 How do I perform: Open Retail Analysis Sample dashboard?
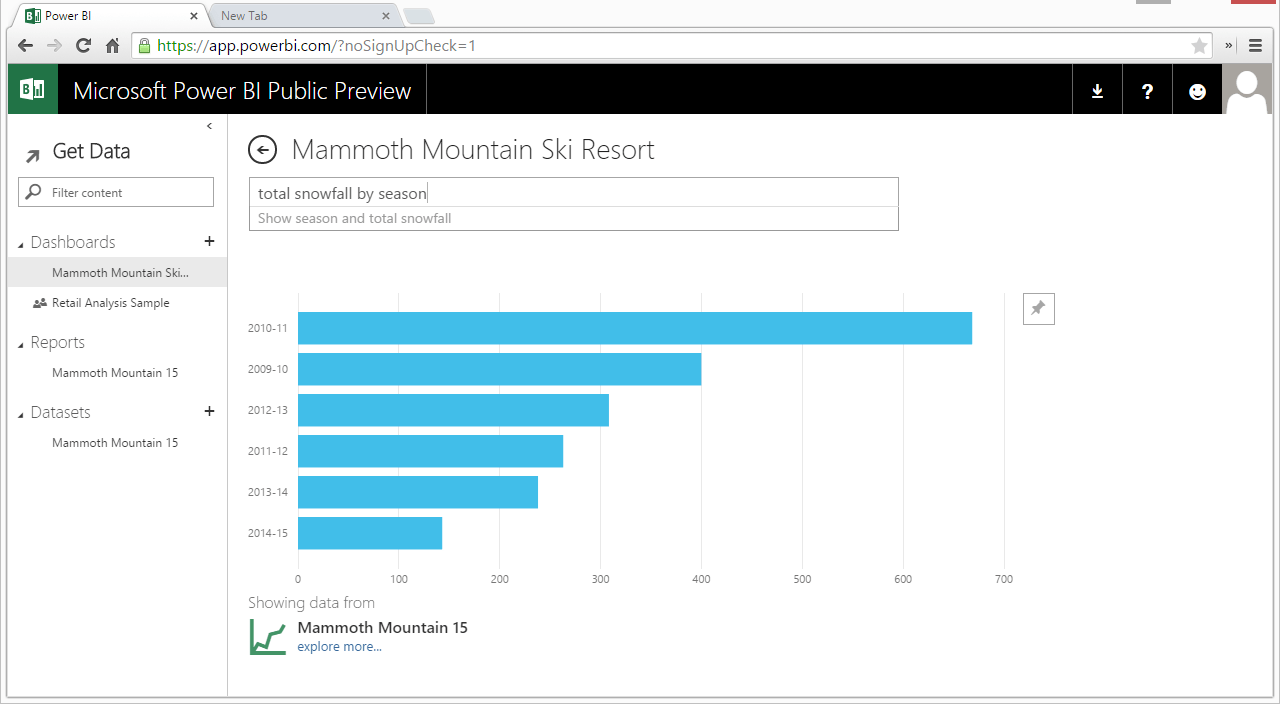click(110, 303)
